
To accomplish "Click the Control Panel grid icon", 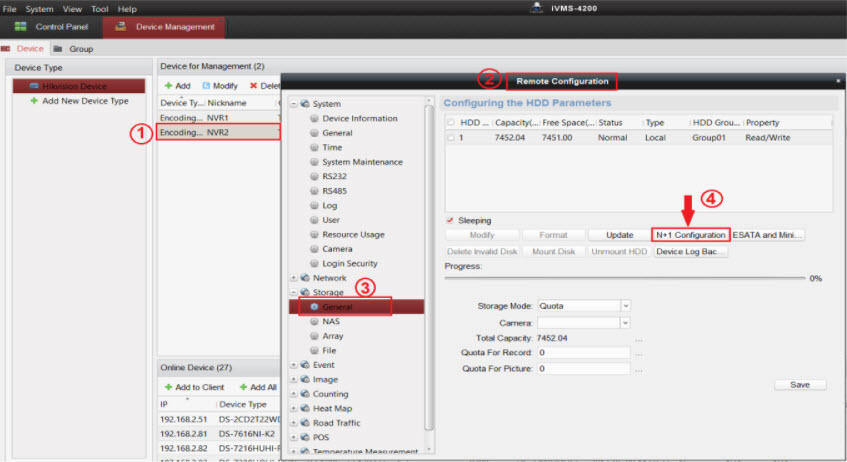I will click(x=20, y=26).
